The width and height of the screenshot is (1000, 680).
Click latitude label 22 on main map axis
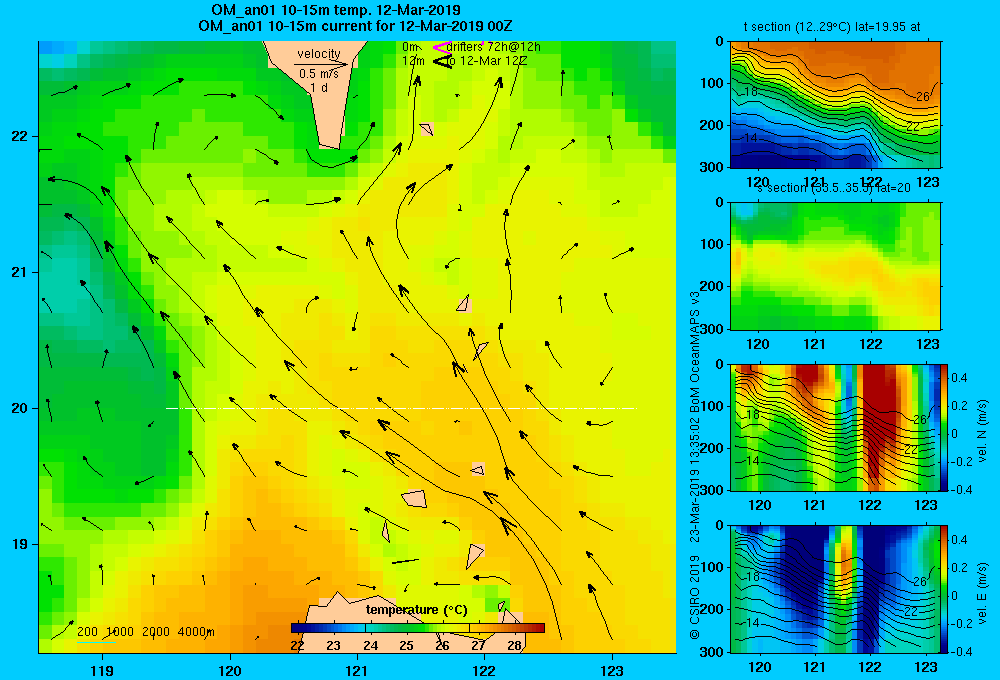pos(20,136)
